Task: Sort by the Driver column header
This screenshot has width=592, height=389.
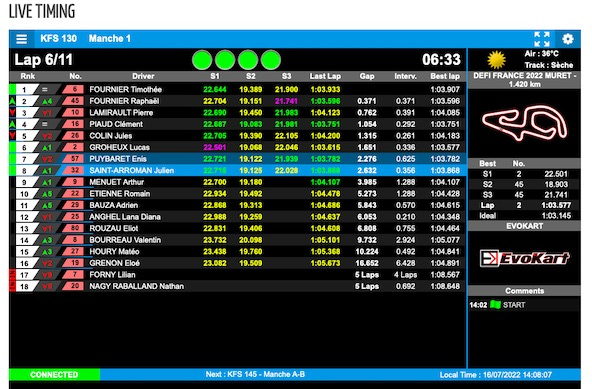Action: tap(143, 76)
